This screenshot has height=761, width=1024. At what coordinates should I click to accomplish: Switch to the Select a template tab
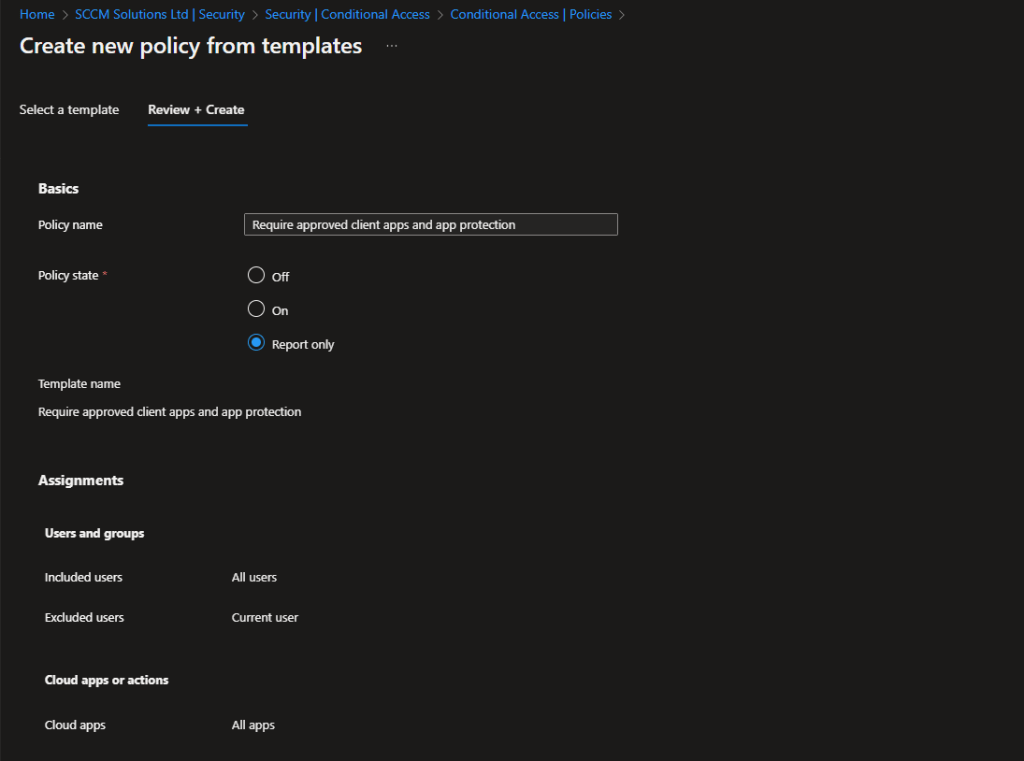click(x=69, y=110)
